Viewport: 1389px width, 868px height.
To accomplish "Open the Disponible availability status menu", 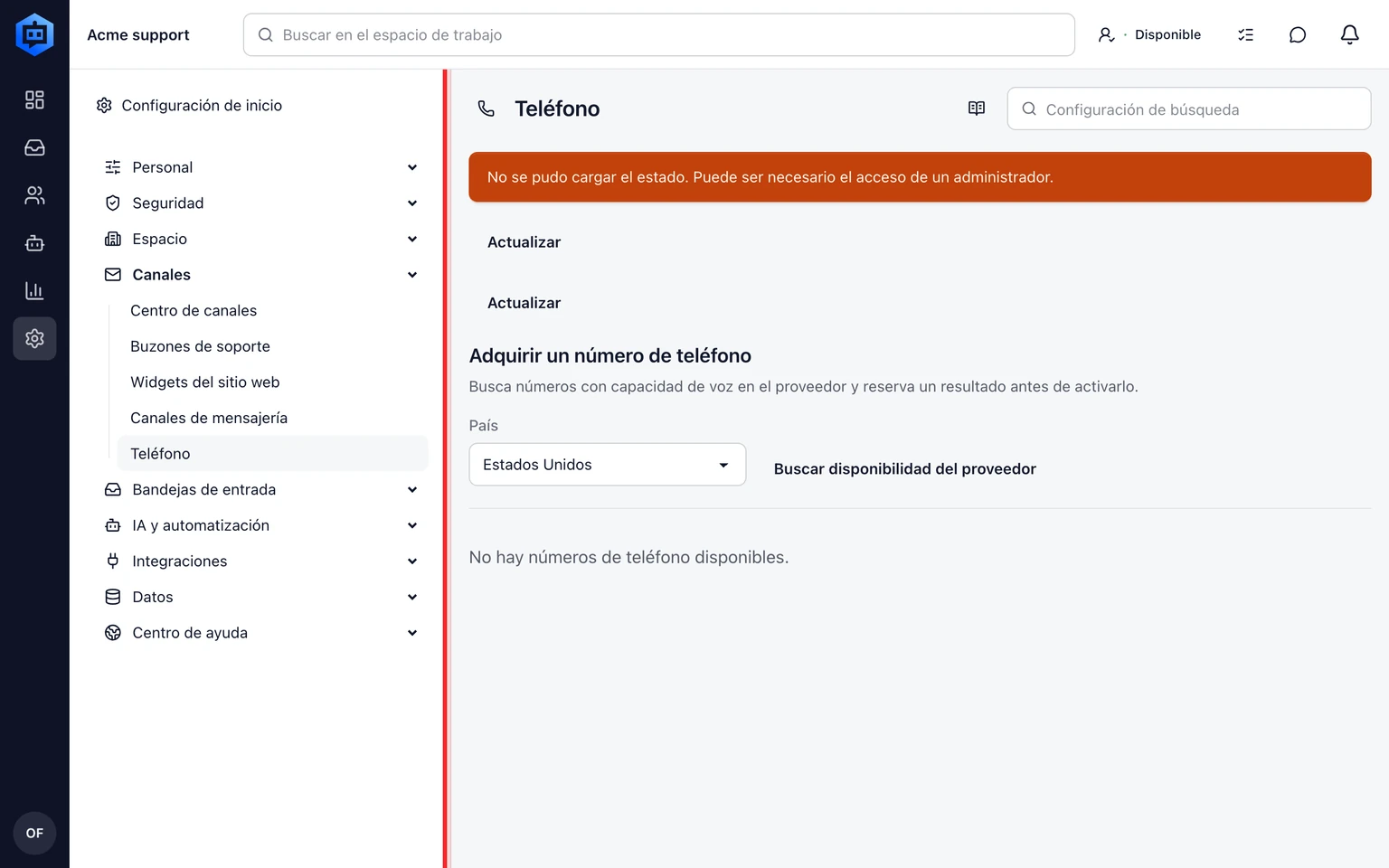I will (1149, 34).
